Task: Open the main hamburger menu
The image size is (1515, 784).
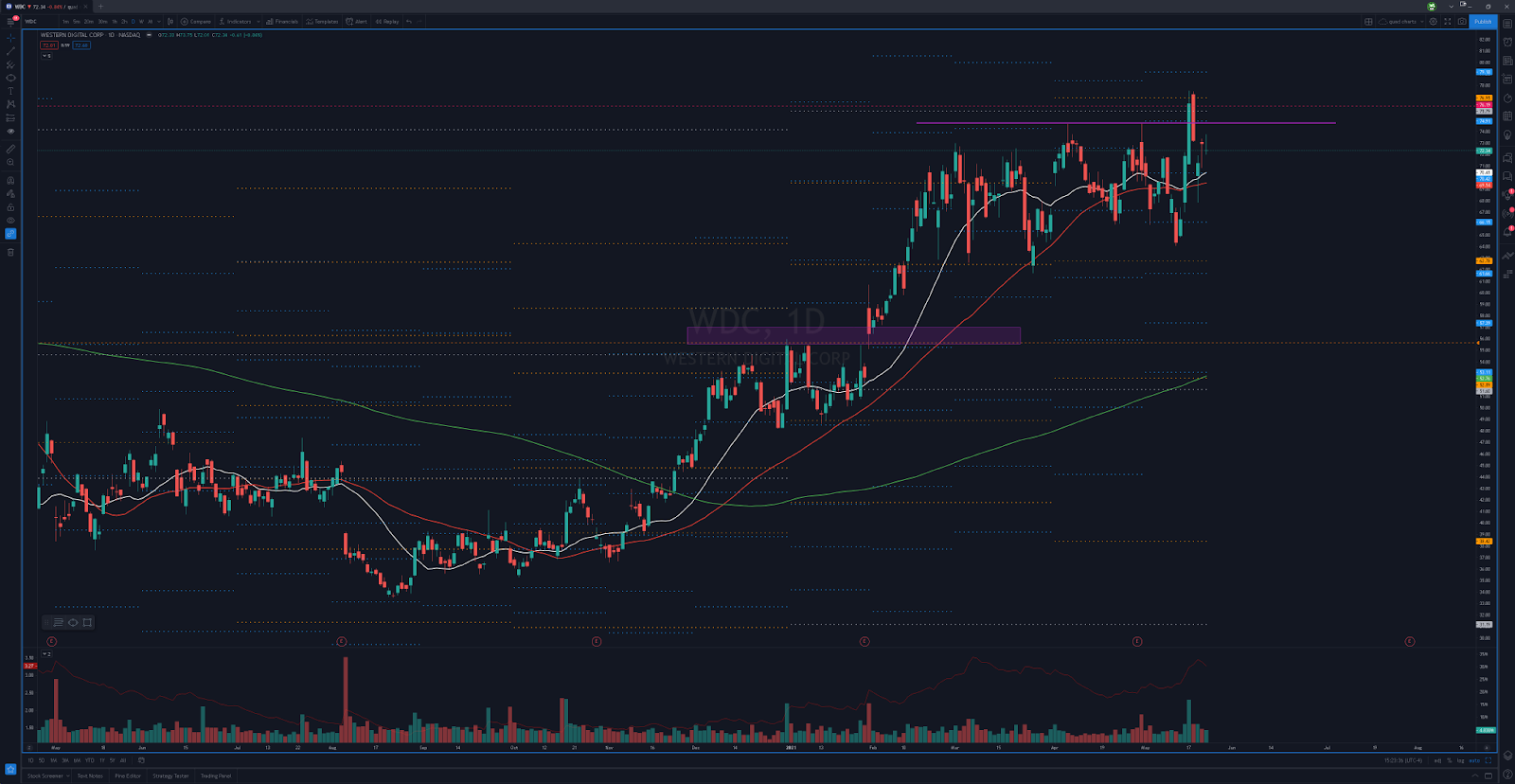Action: pos(10,21)
